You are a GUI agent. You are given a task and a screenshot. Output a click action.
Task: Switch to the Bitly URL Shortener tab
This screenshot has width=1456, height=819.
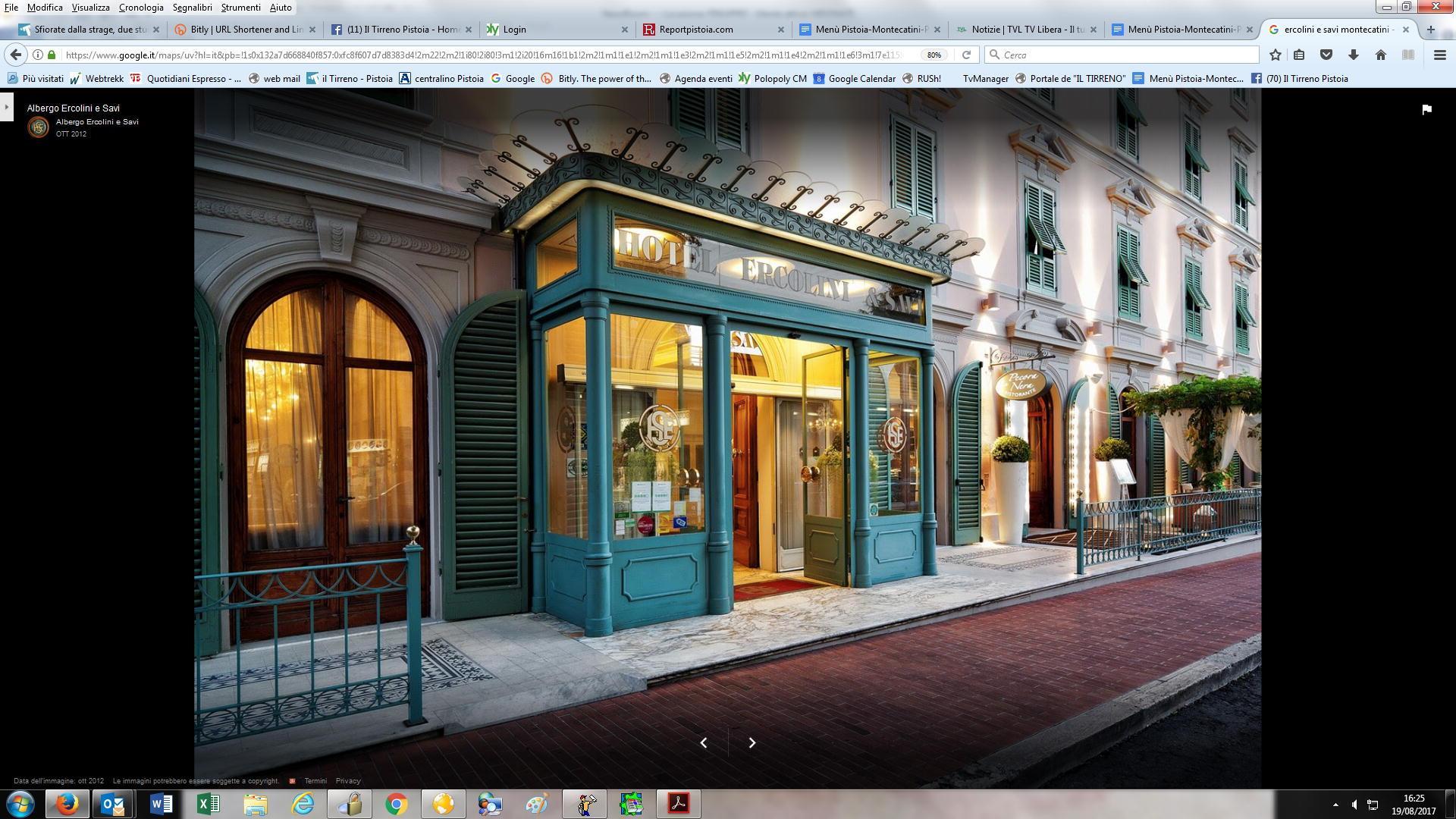pos(244,30)
